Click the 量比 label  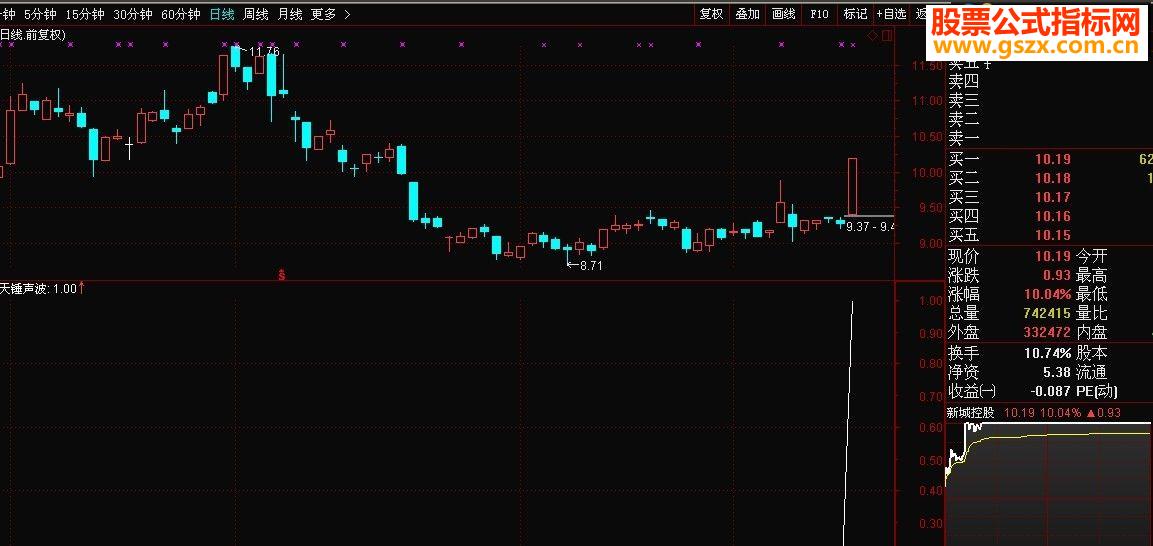pyautogui.click(x=1091, y=314)
